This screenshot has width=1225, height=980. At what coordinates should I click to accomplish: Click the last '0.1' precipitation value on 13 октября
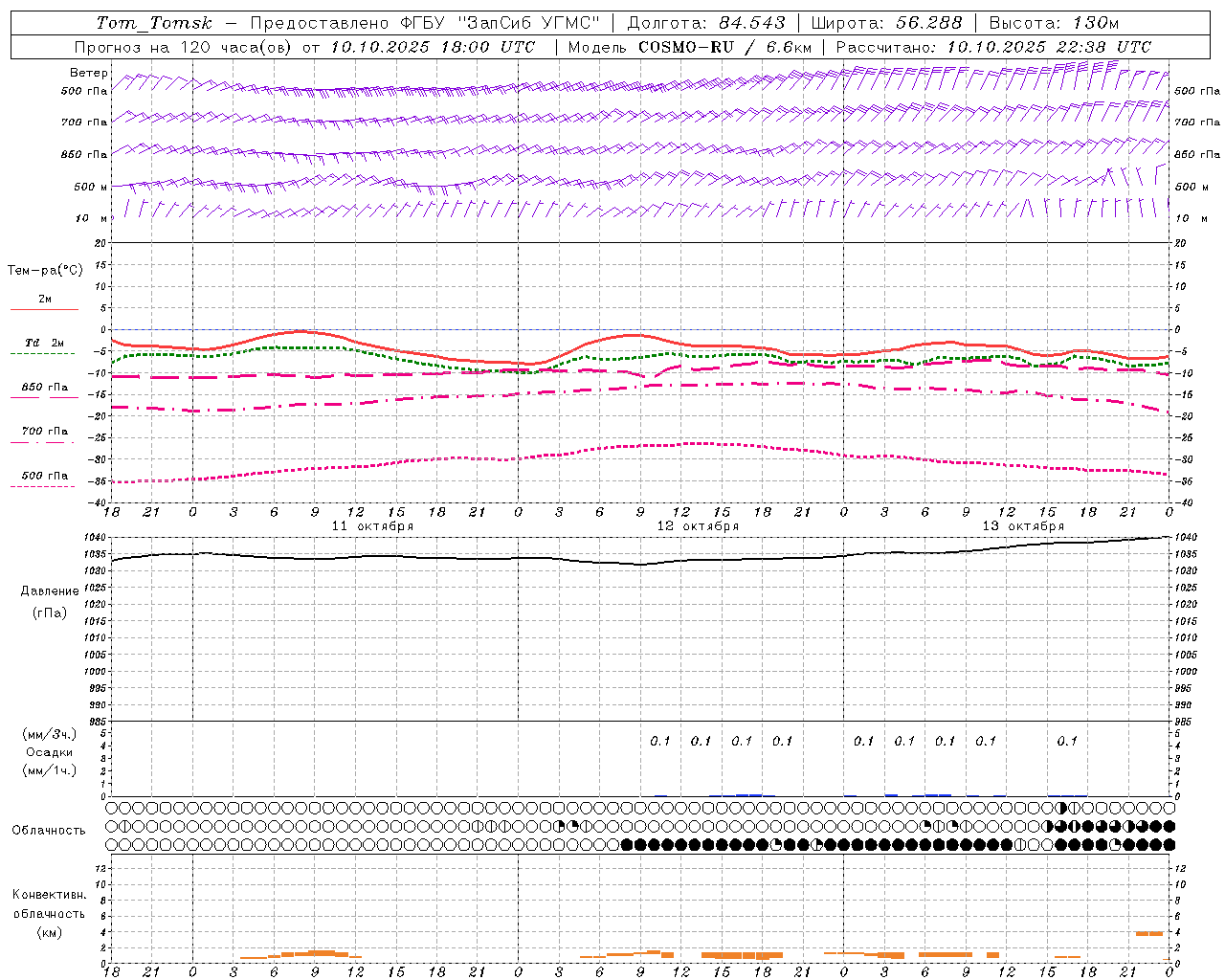pos(1067,741)
